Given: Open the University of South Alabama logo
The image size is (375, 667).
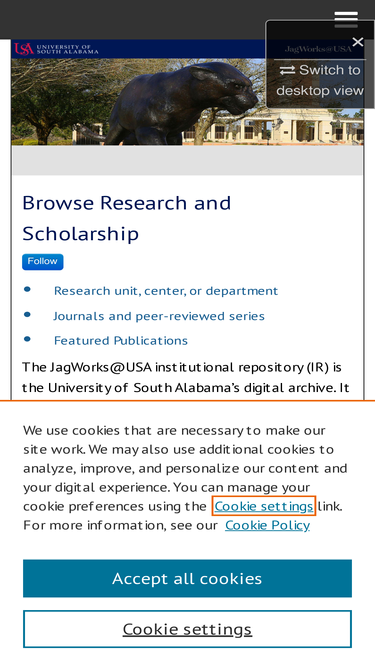Looking at the screenshot, I should coord(56,48).
